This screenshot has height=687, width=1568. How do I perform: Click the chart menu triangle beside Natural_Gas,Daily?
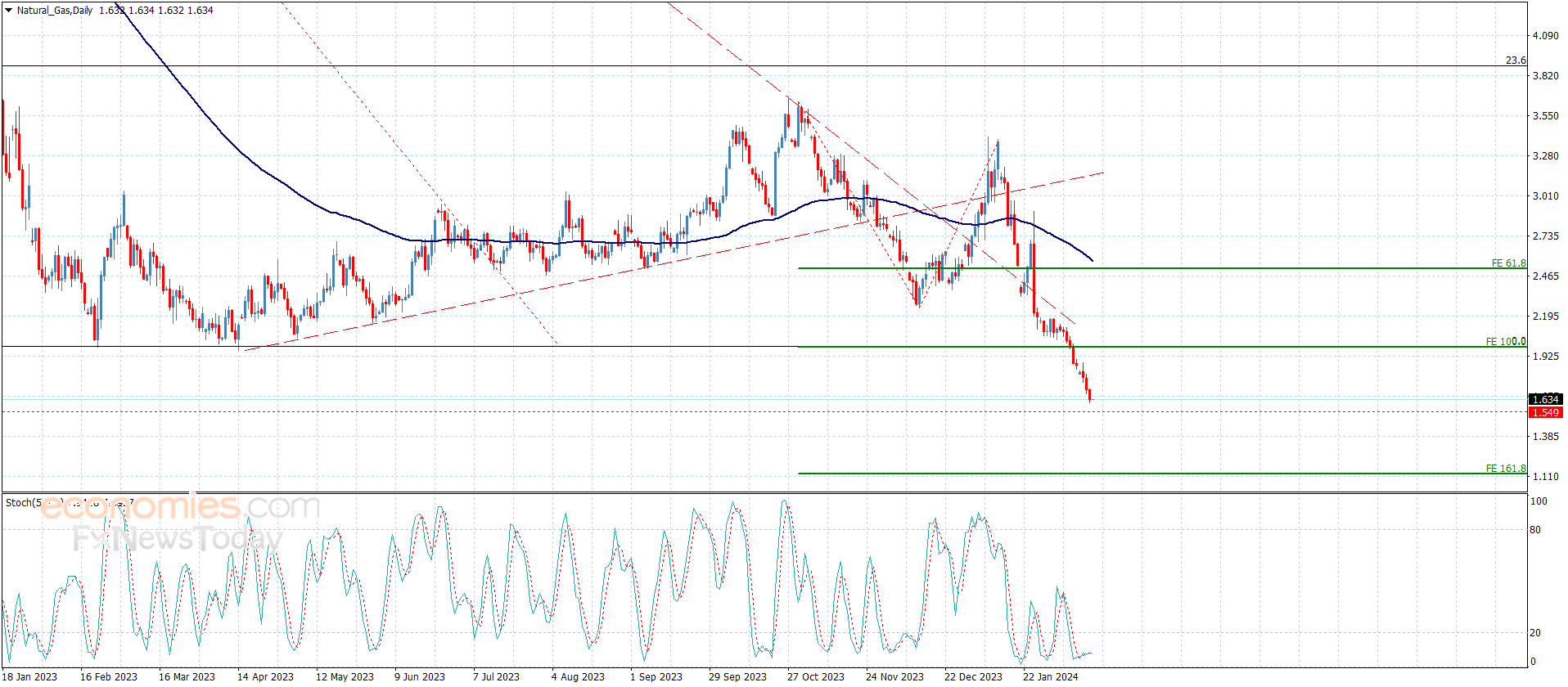point(8,11)
